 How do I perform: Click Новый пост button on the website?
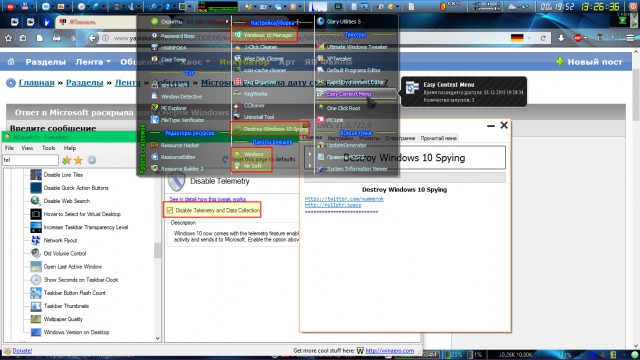(x=589, y=62)
